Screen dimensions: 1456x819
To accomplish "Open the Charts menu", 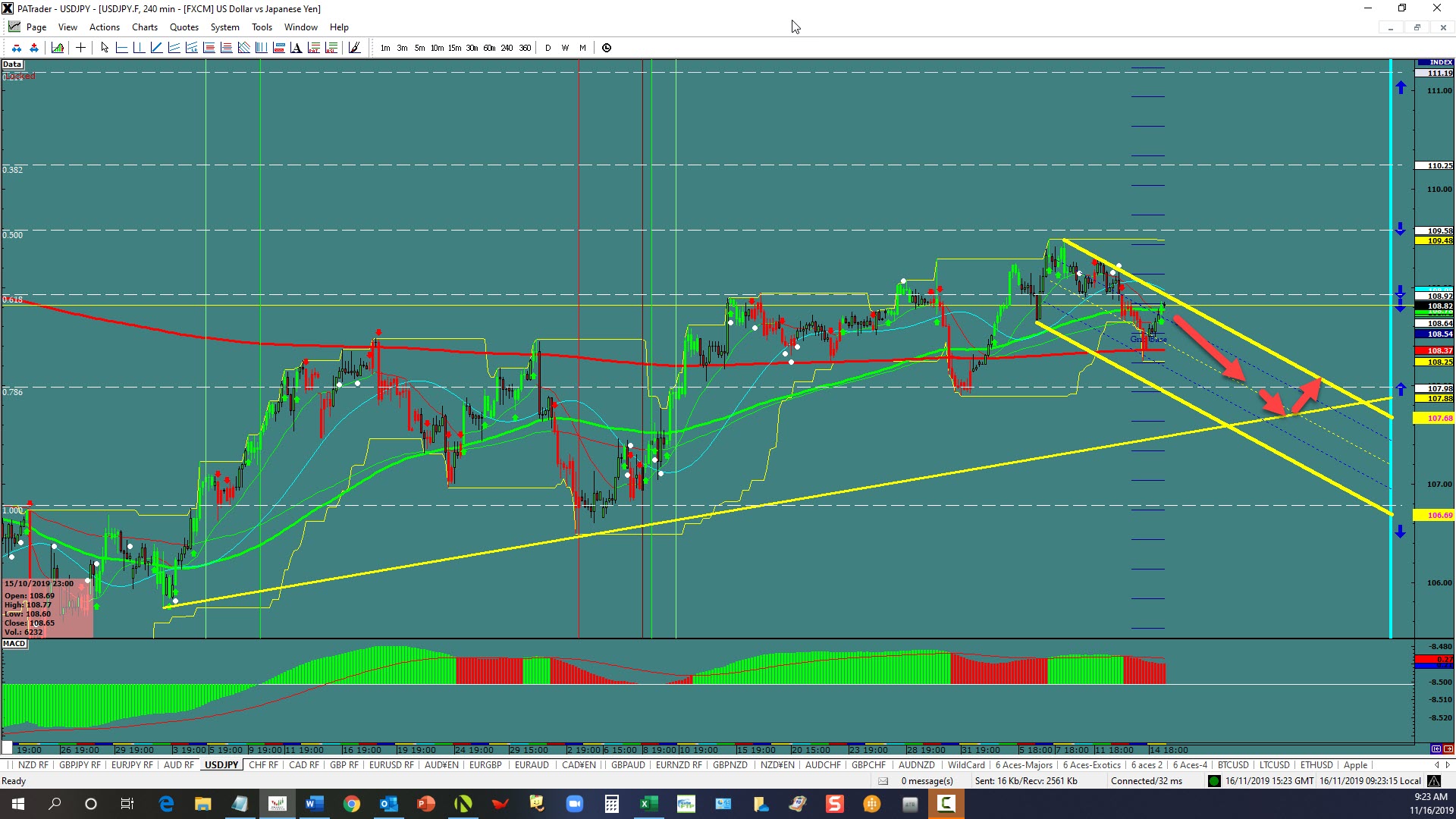I will [144, 27].
